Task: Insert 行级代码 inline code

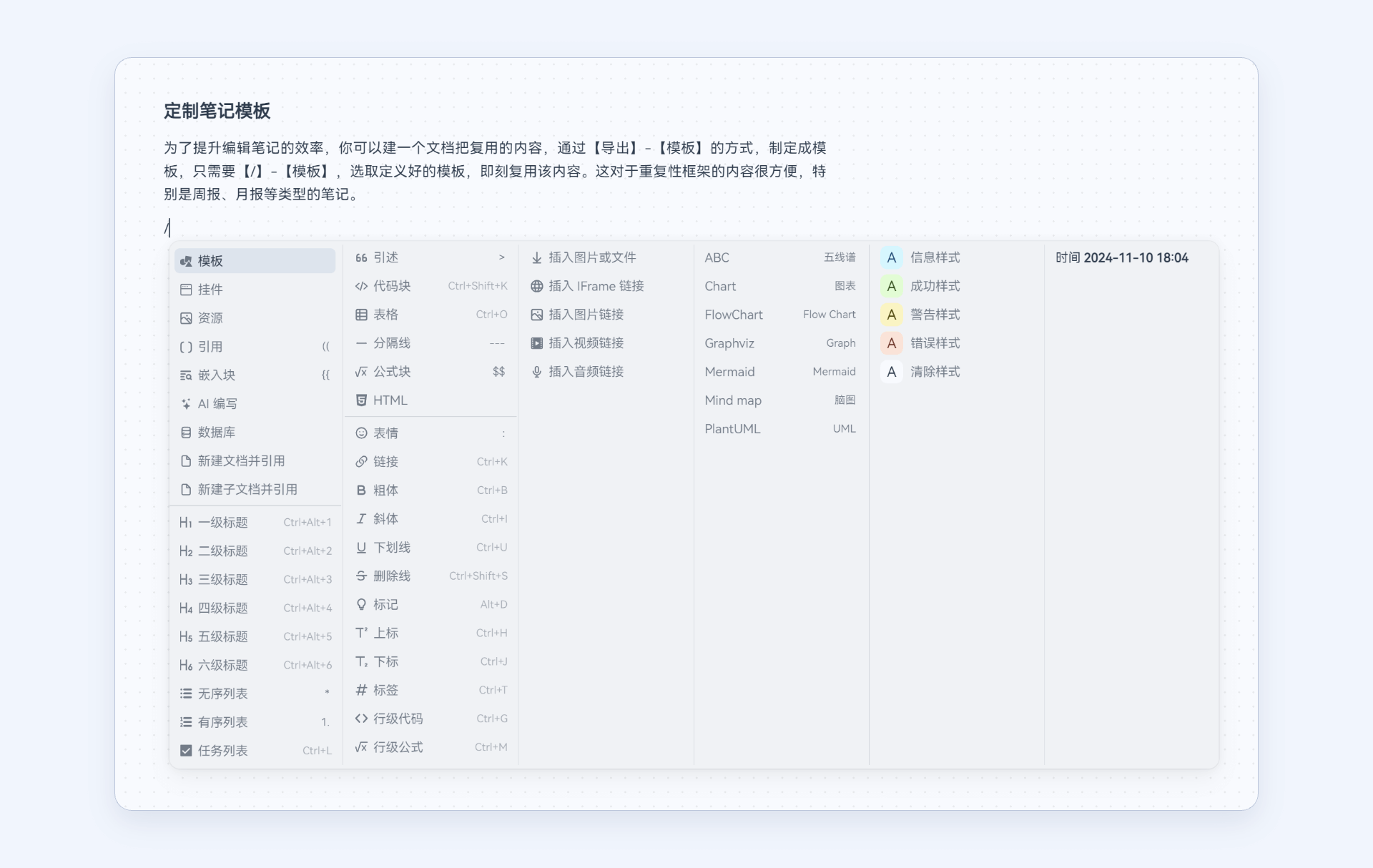Action: coord(430,719)
